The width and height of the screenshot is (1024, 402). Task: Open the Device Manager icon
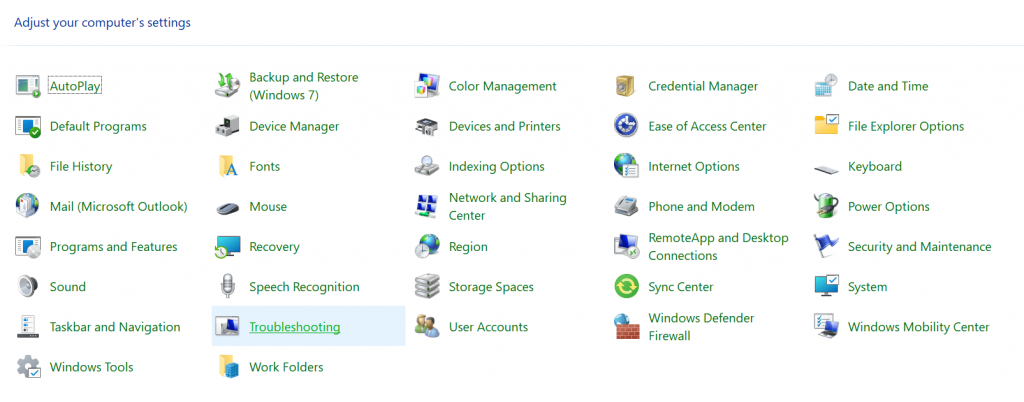(x=228, y=127)
